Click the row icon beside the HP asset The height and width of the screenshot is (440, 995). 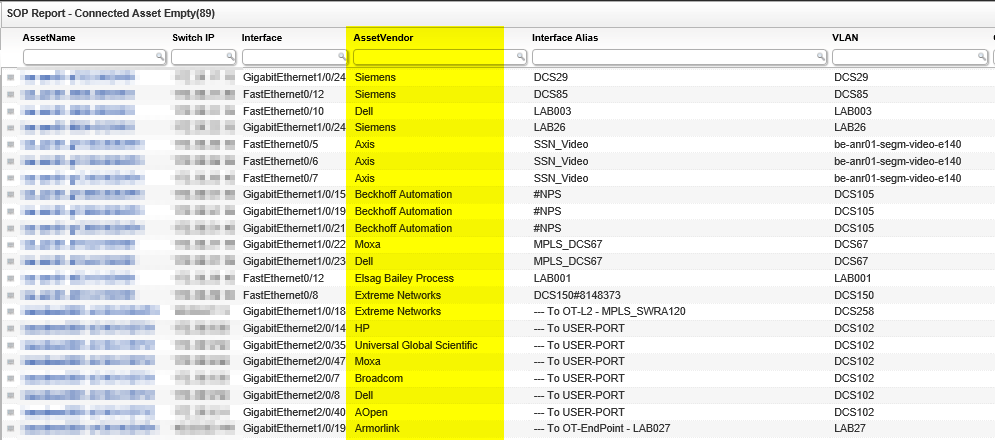click(11, 328)
